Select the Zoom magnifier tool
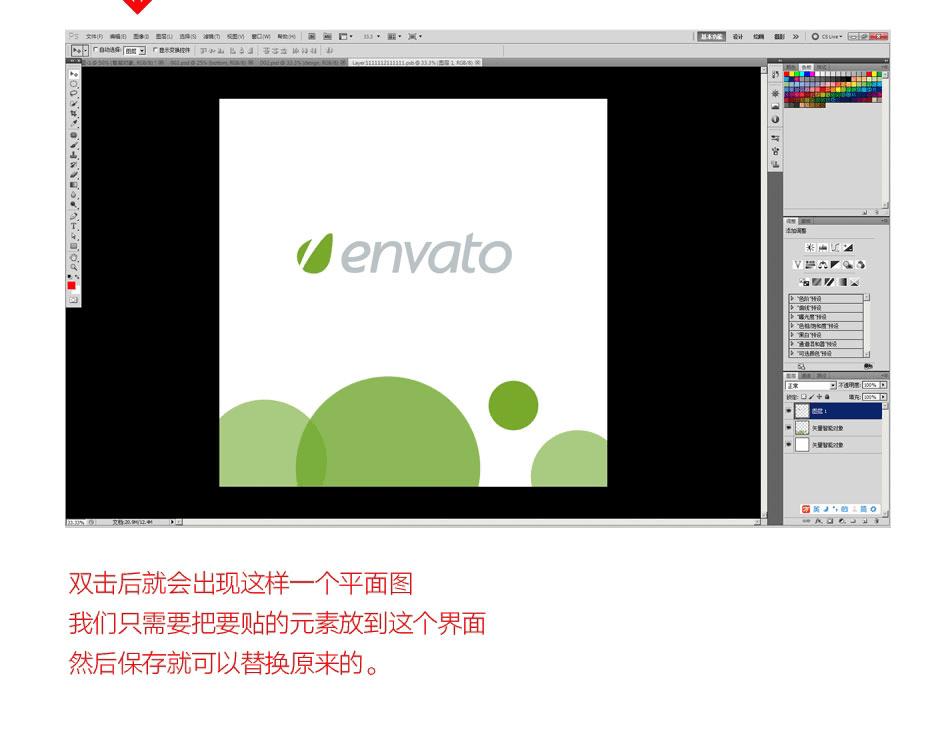 (x=74, y=267)
